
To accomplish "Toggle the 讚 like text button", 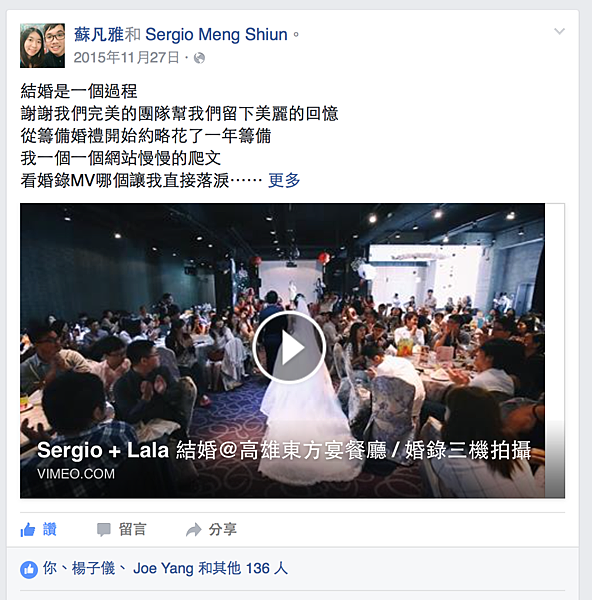I will pos(50,530).
